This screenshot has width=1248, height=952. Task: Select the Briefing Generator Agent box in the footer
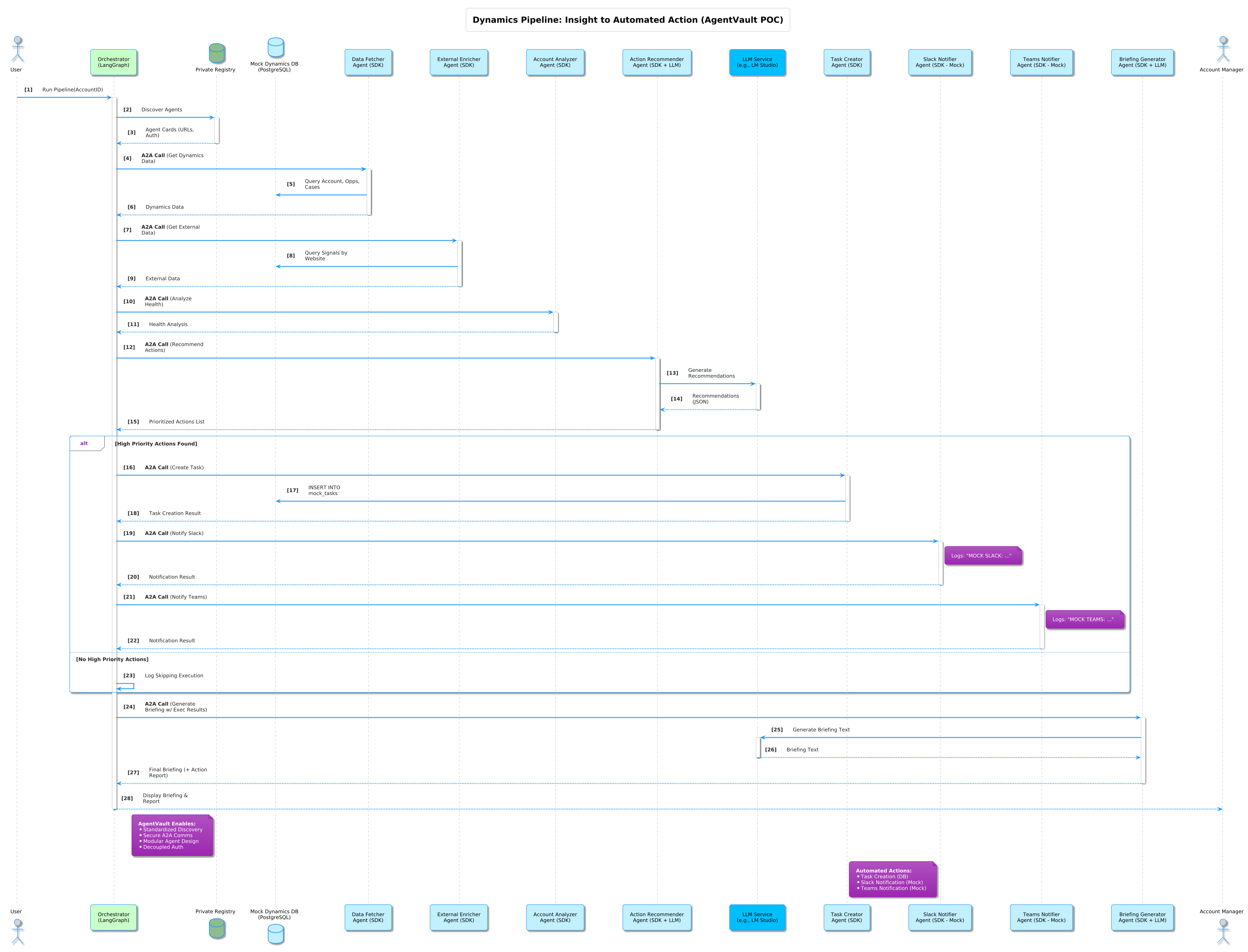tap(1142, 918)
